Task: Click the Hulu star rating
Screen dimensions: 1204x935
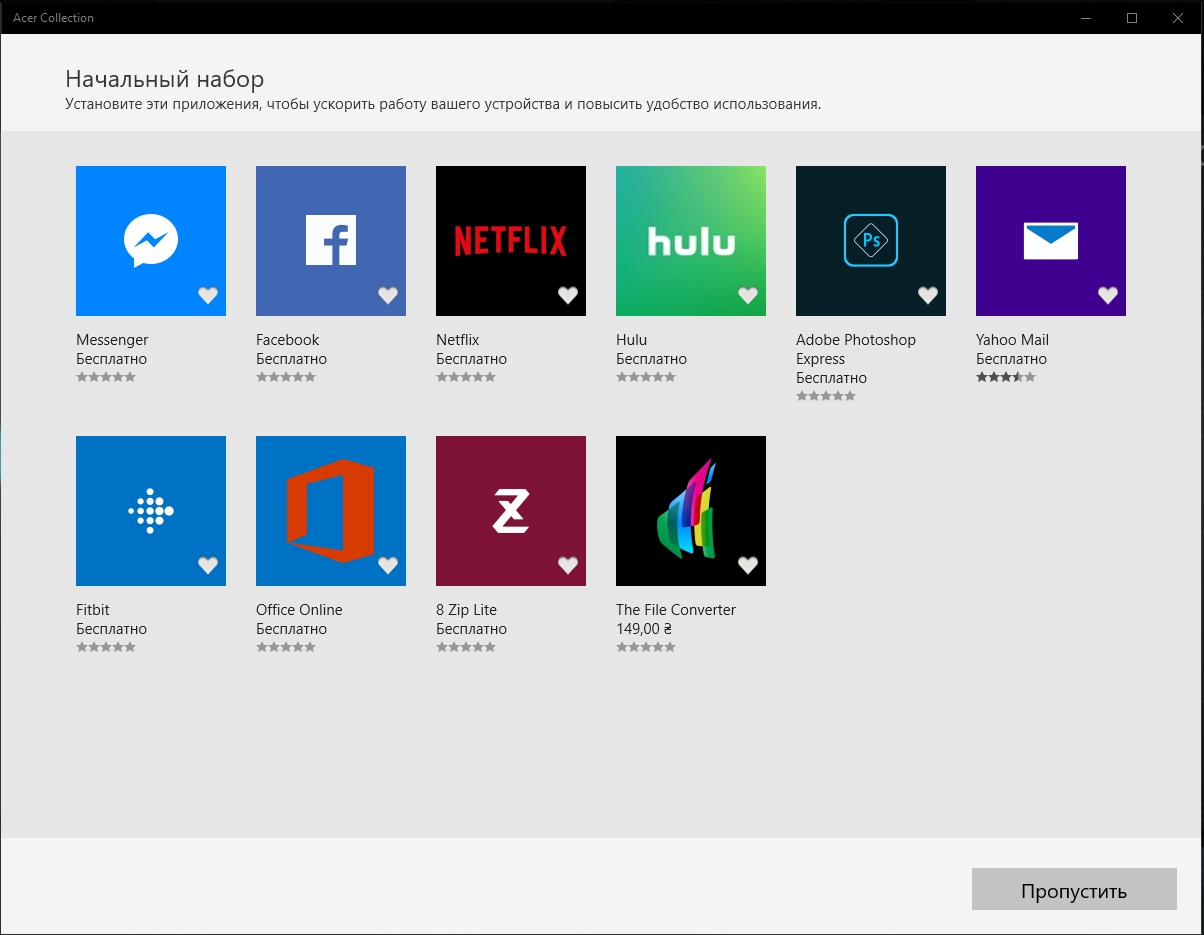Action: (646, 377)
